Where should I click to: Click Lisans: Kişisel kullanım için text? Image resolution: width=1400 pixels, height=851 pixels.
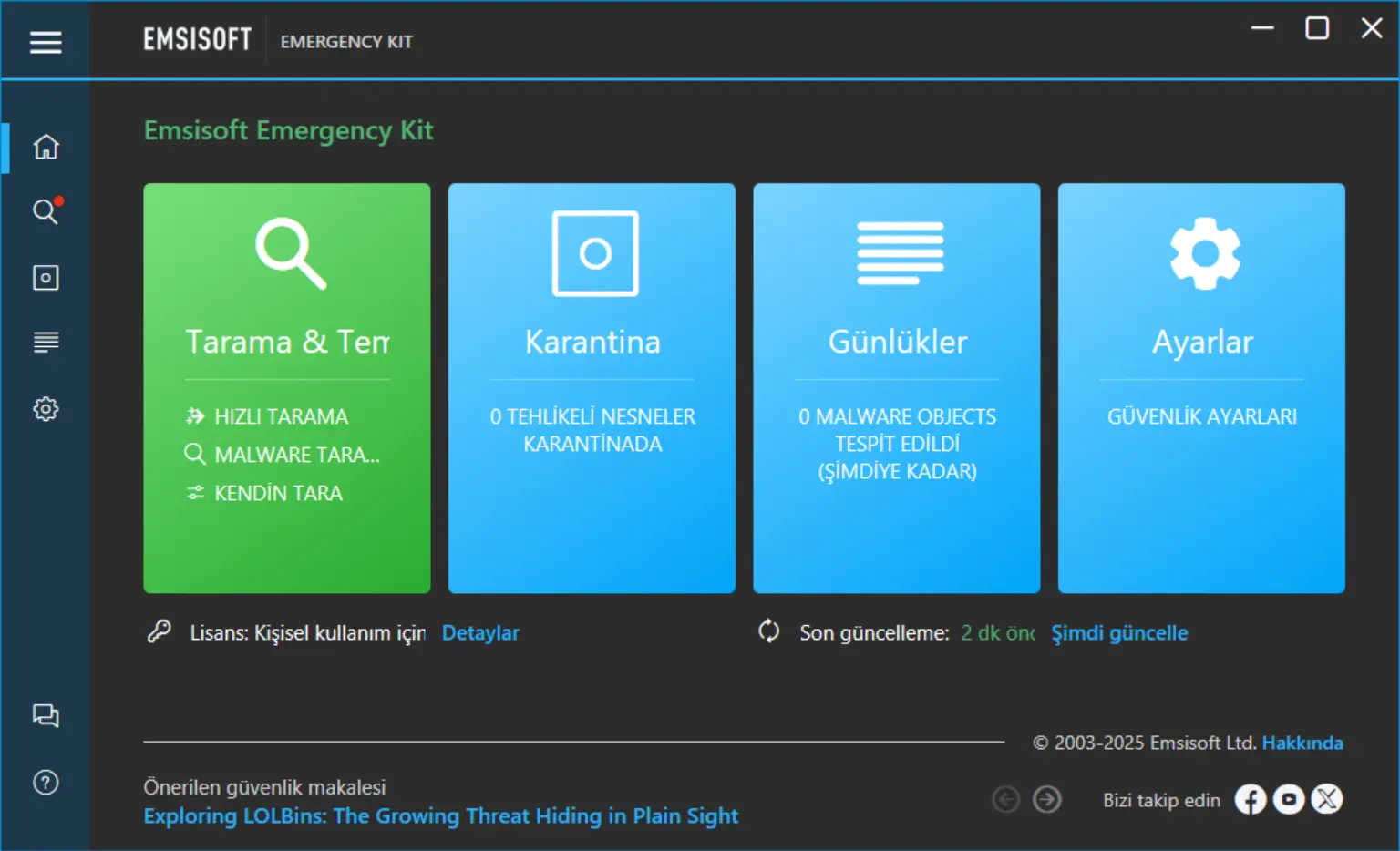coord(307,632)
